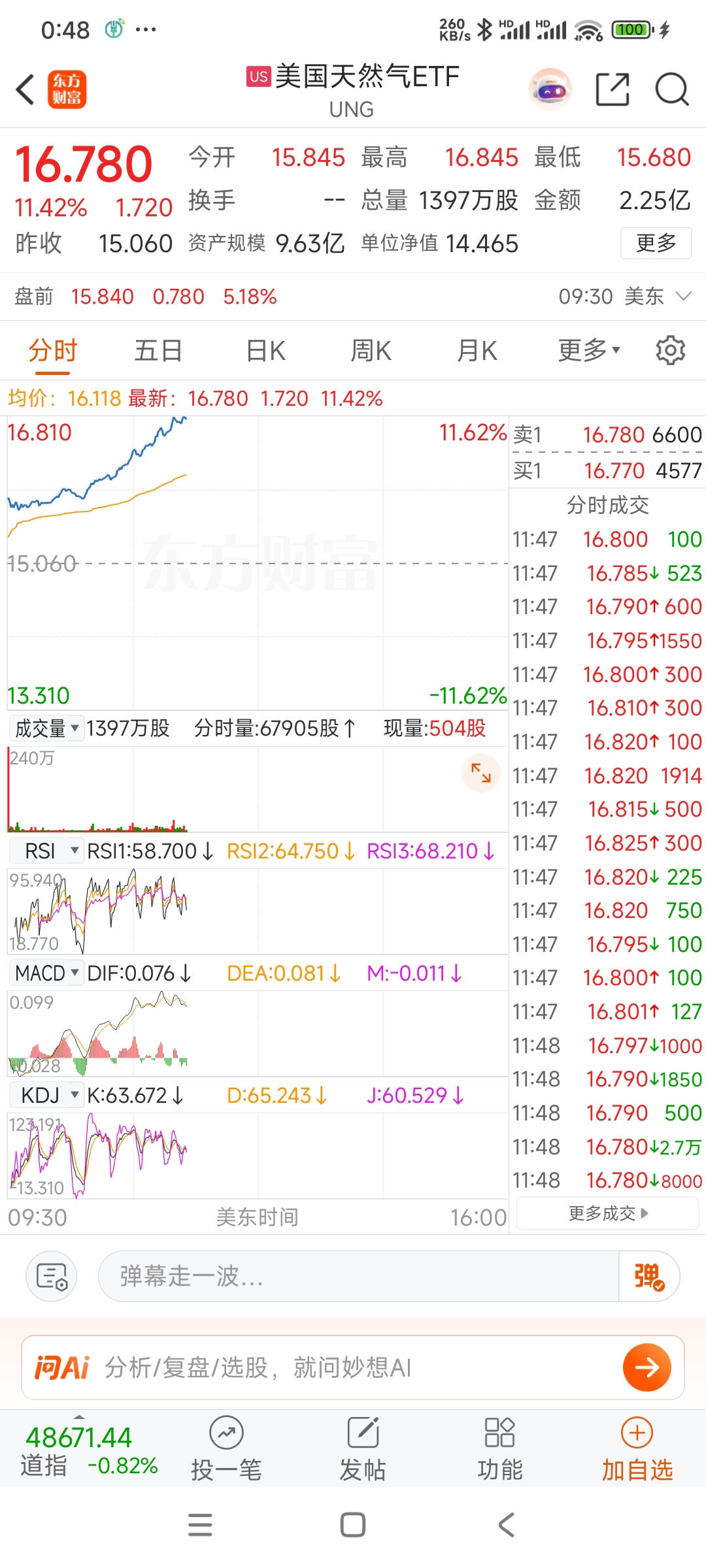Open 更多成交 trade list link
Viewport: 706px width, 1568px height.
pyautogui.click(x=608, y=1213)
